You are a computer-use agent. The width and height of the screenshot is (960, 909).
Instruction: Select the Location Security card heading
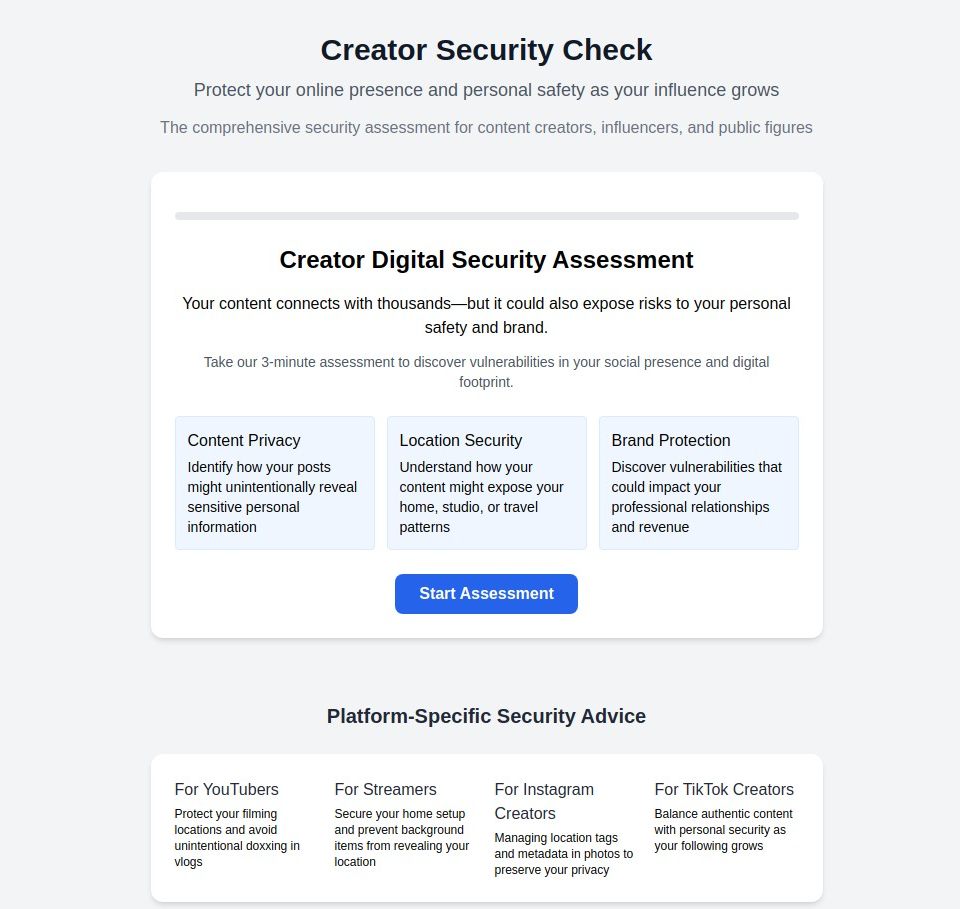(461, 440)
